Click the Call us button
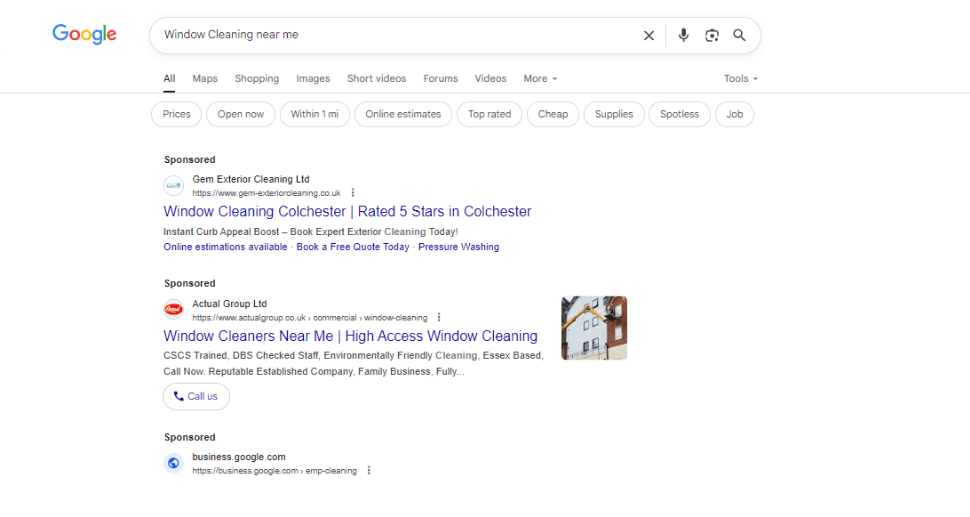970x517 pixels. click(x=196, y=396)
